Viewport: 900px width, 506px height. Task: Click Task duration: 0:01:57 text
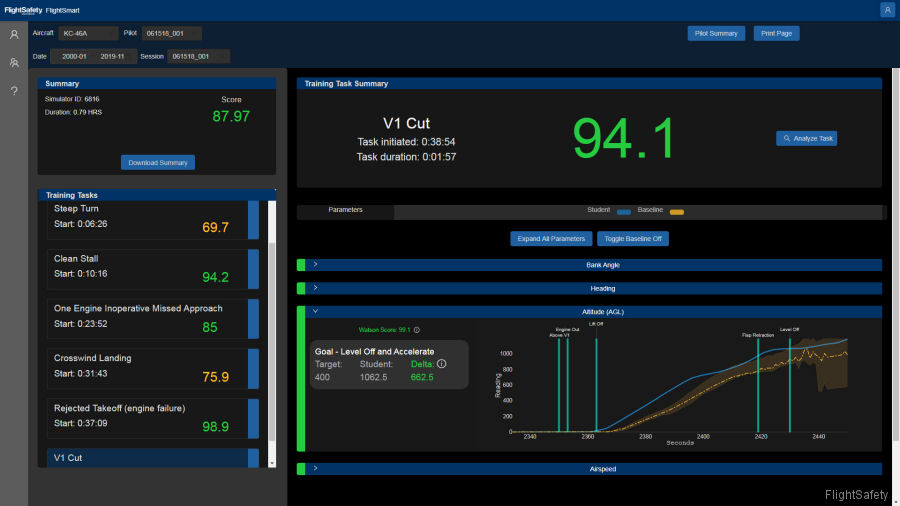406,157
